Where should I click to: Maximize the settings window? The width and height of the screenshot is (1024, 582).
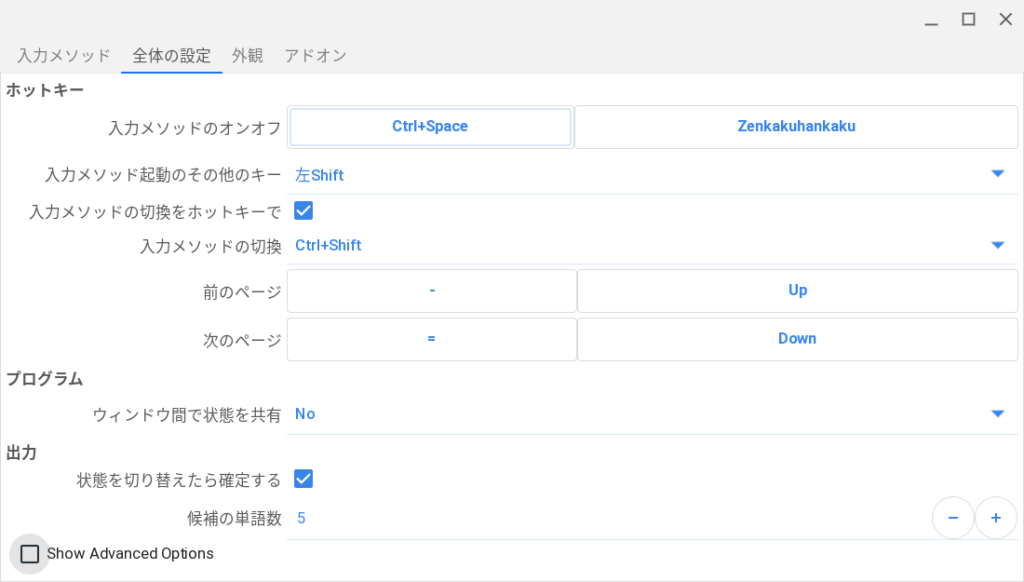pos(968,20)
